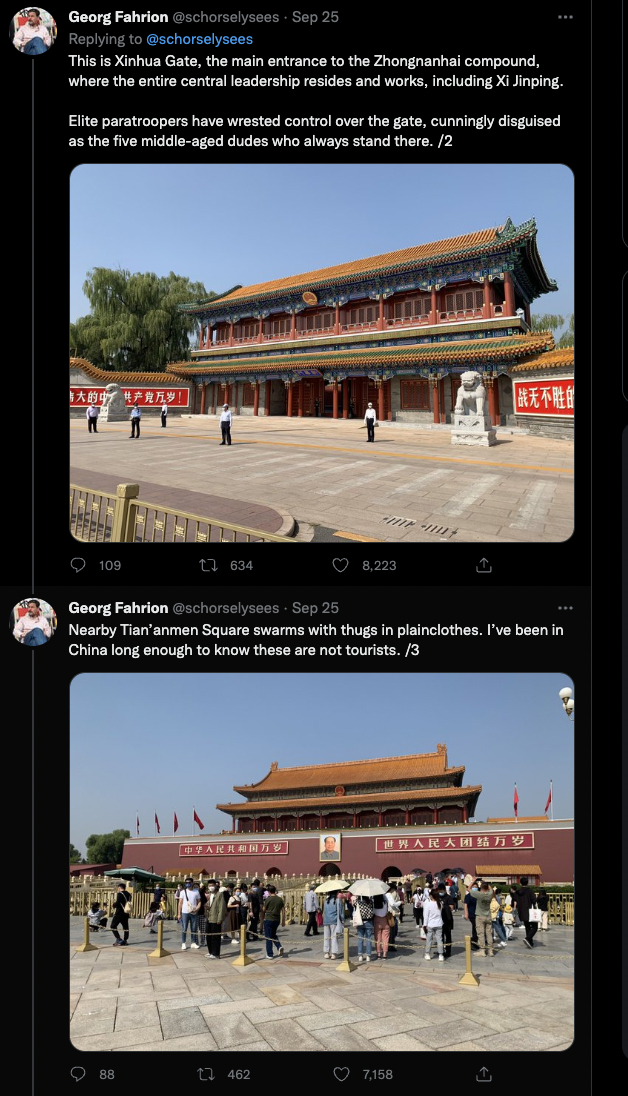The image size is (628, 1096).
Task: Like the tweet with 7,158 likes
Action: [x=341, y=1074]
